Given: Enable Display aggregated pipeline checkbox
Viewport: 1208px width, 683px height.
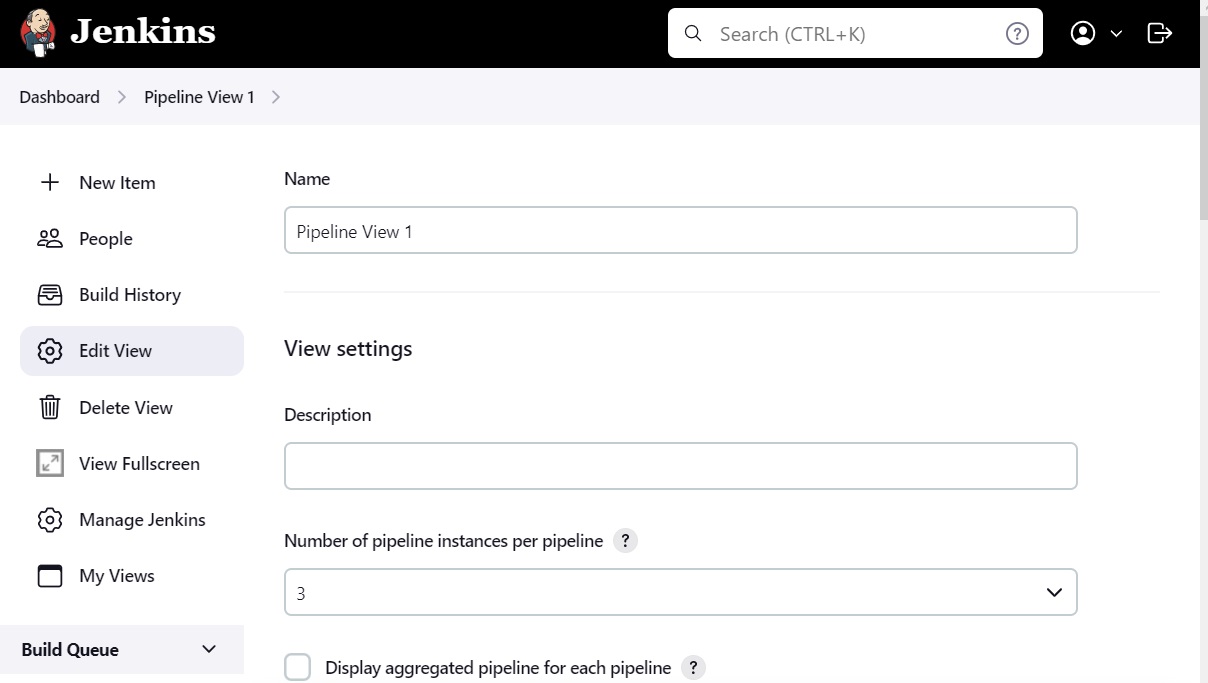Looking at the screenshot, I should pos(298,667).
